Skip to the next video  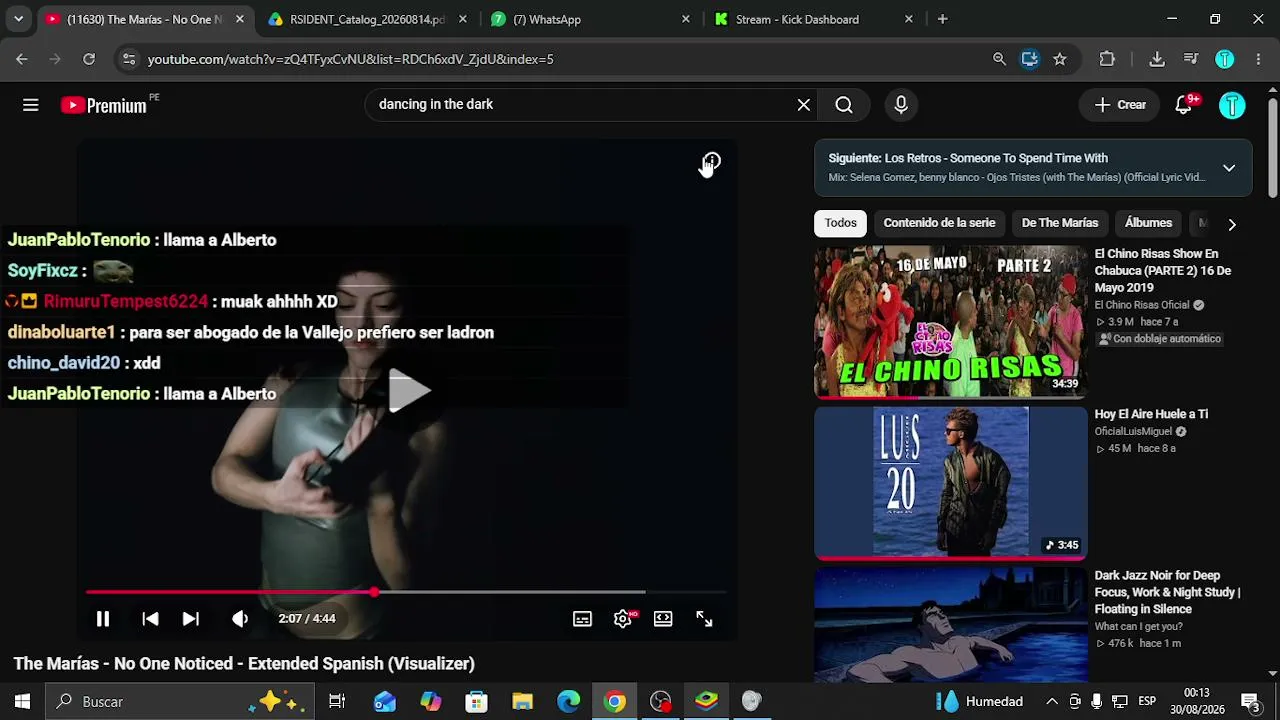191,619
